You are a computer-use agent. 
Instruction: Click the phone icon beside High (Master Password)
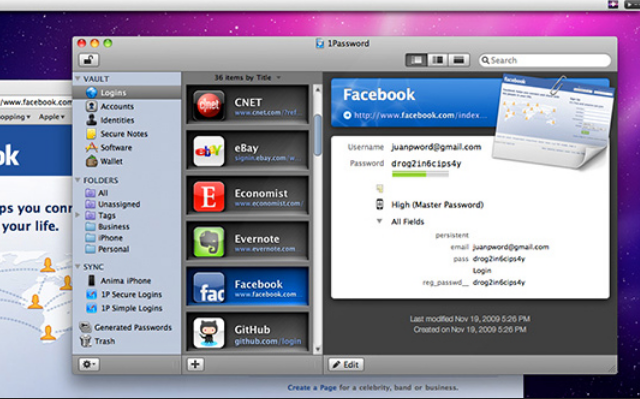click(380, 204)
